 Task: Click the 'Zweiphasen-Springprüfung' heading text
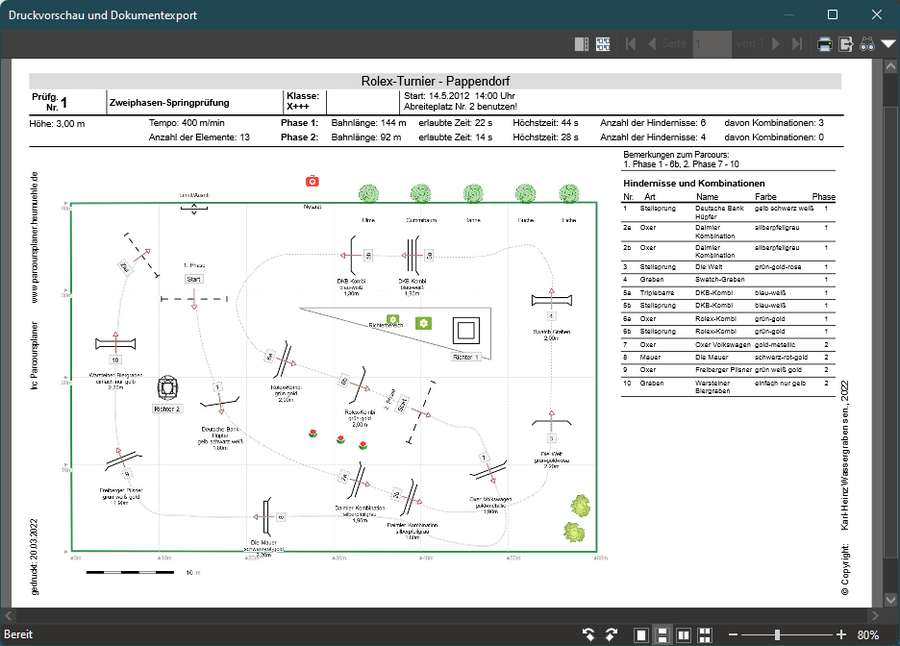[169, 103]
